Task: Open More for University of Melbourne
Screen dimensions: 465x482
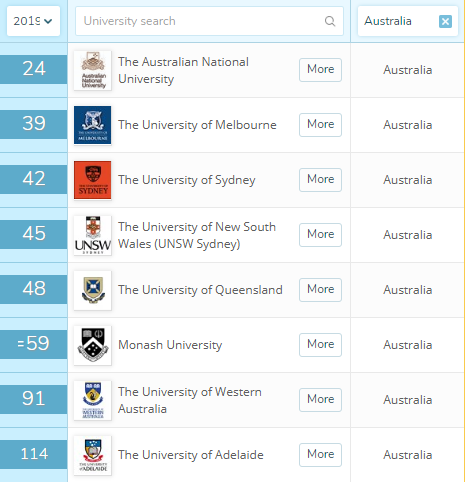Action: coord(320,125)
